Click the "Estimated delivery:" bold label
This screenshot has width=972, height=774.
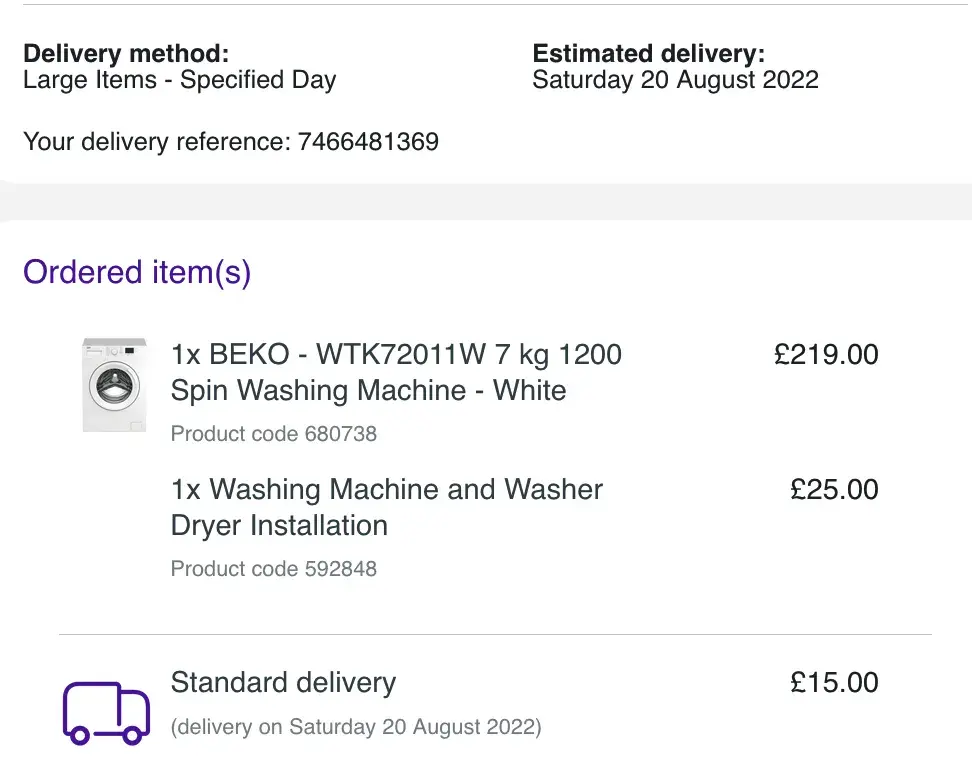point(648,53)
